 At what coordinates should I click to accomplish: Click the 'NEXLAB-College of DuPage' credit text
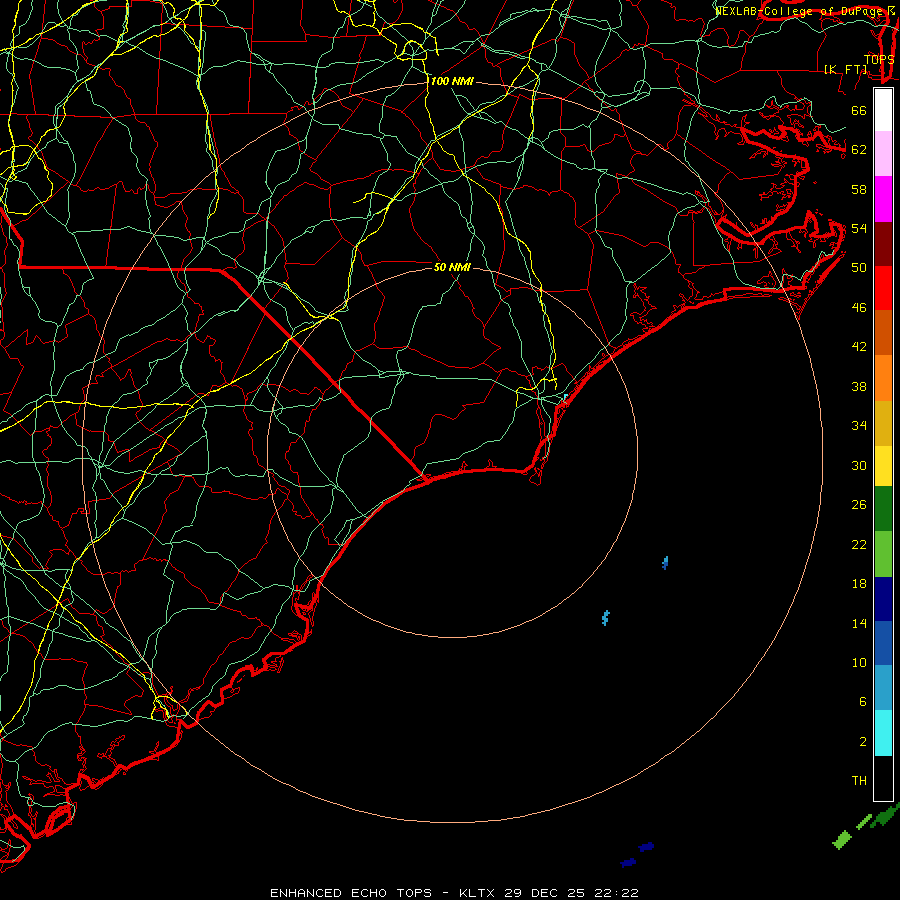pyautogui.click(x=799, y=11)
